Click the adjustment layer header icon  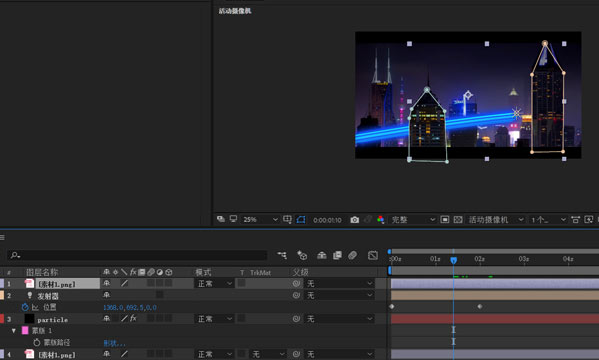(x=160, y=272)
